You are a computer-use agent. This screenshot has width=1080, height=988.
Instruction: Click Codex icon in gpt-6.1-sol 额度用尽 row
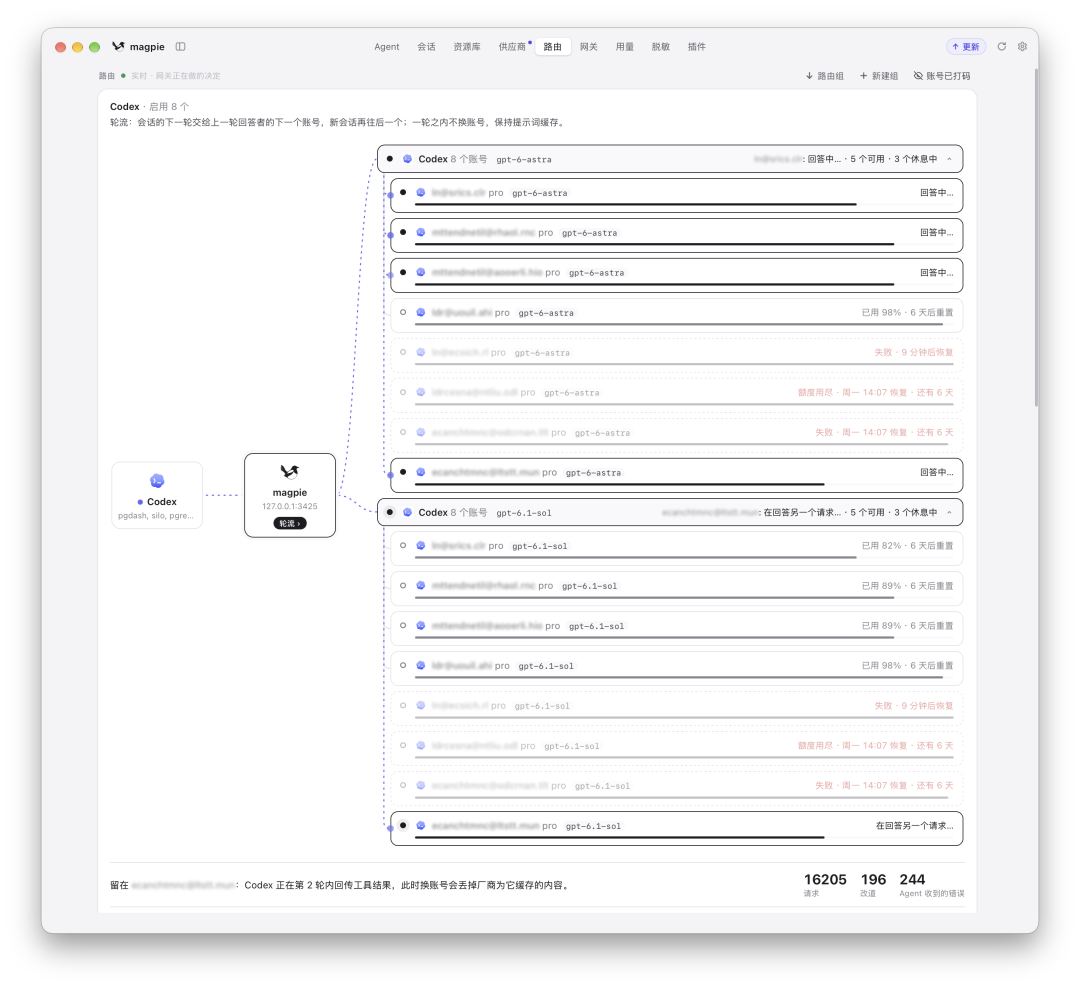click(420, 745)
